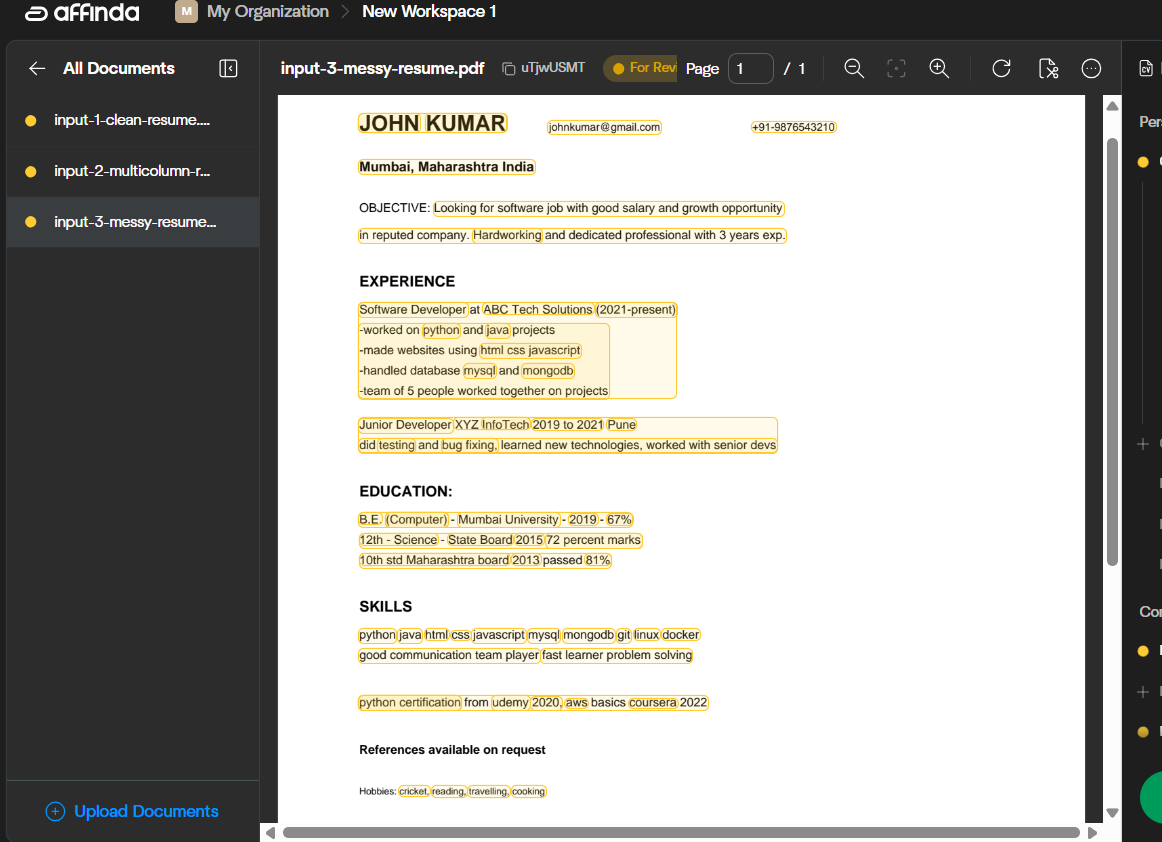The width and height of the screenshot is (1162, 842).
Task: Click the Upload Documents button
Action: 132,812
